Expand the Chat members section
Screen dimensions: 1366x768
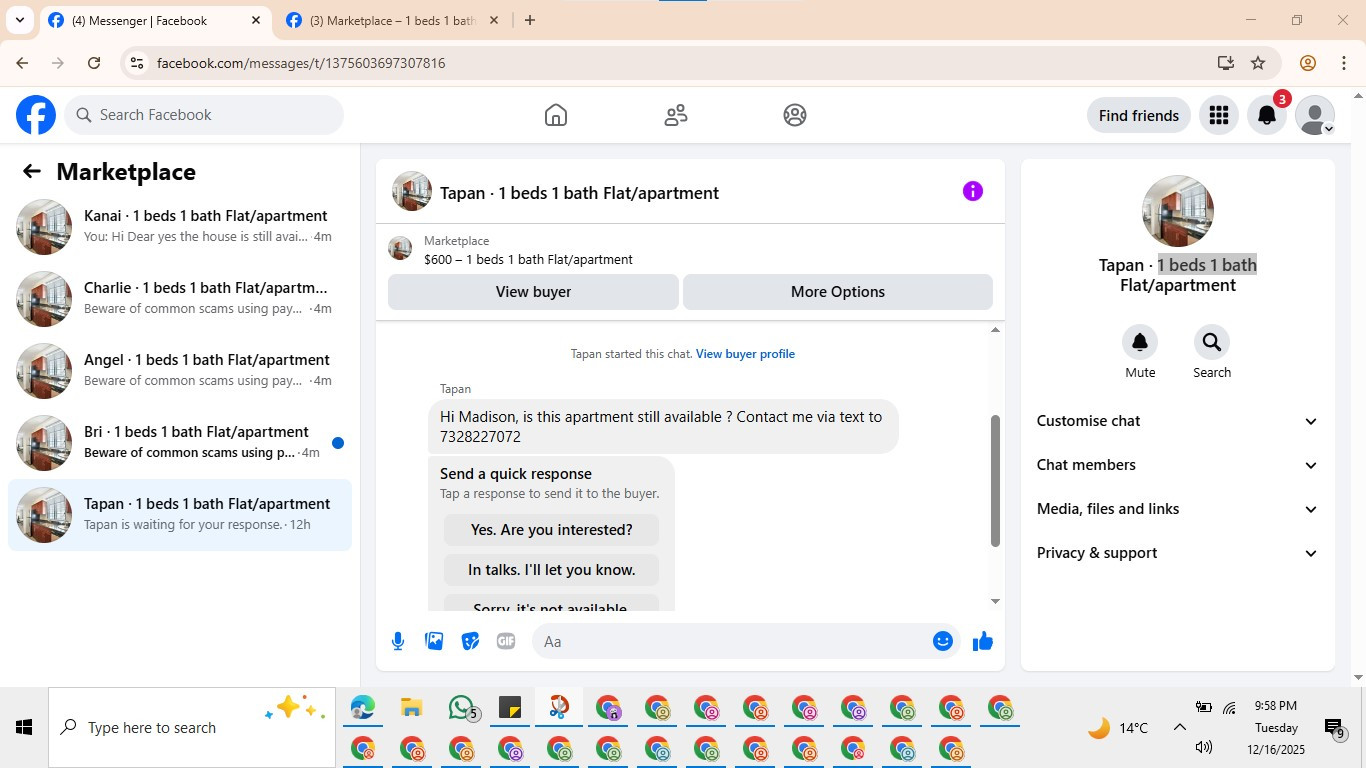click(x=1178, y=465)
